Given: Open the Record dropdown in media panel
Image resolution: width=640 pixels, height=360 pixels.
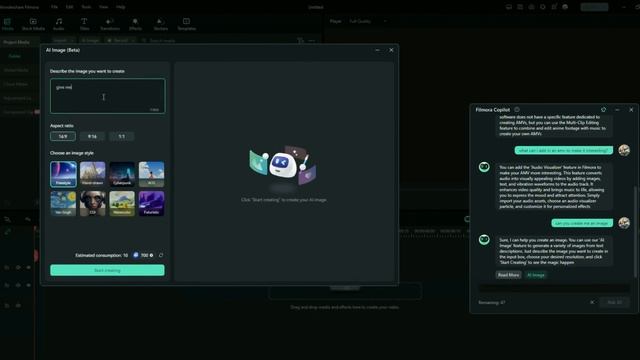Looking at the screenshot, I should pyautogui.click(x=121, y=40).
